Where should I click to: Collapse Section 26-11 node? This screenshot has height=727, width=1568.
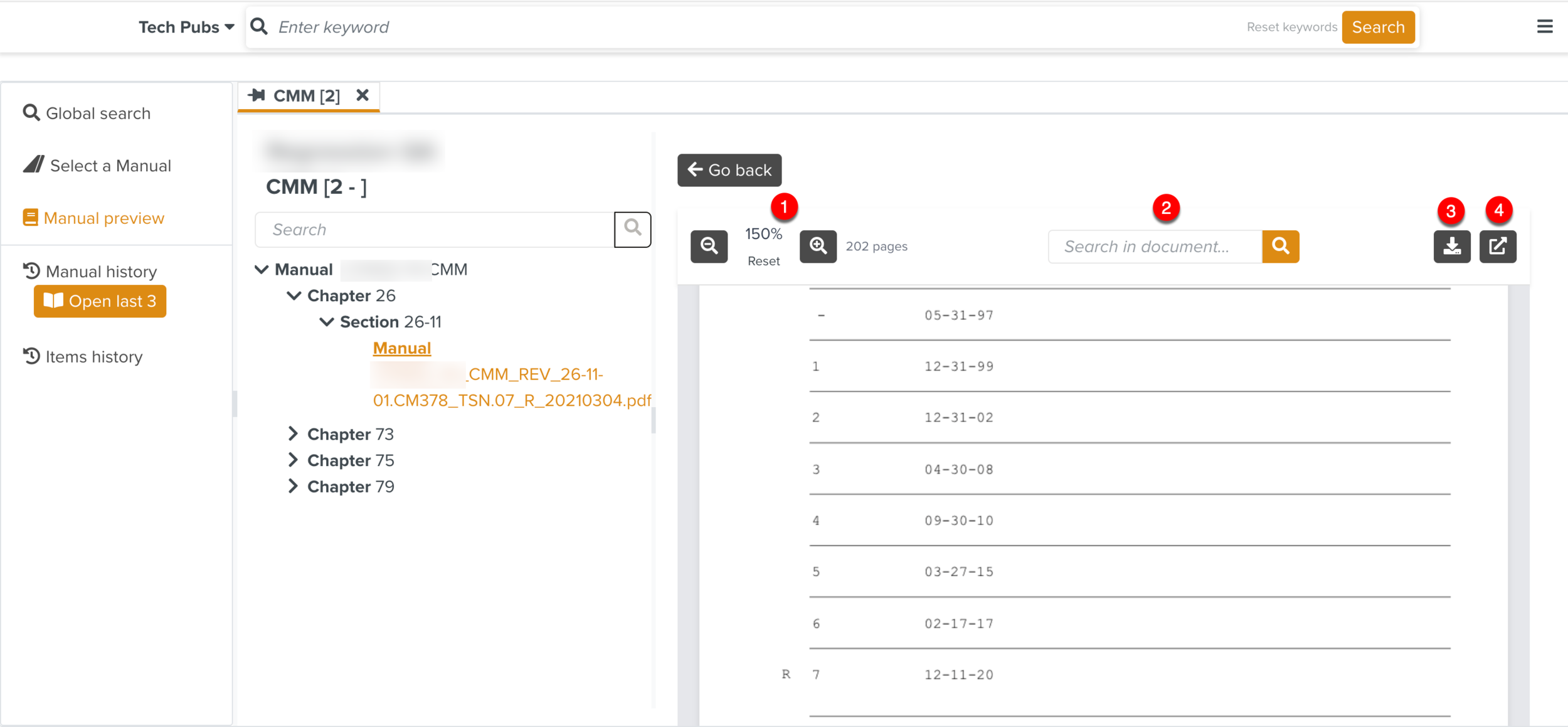326,322
